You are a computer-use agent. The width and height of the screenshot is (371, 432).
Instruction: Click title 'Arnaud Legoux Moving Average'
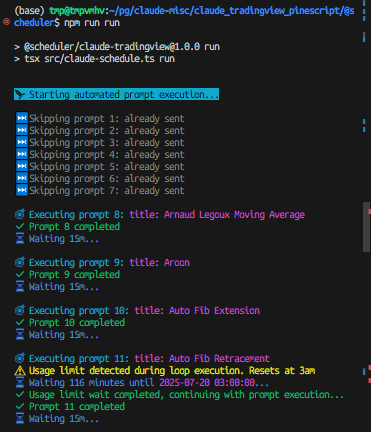tap(234, 214)
